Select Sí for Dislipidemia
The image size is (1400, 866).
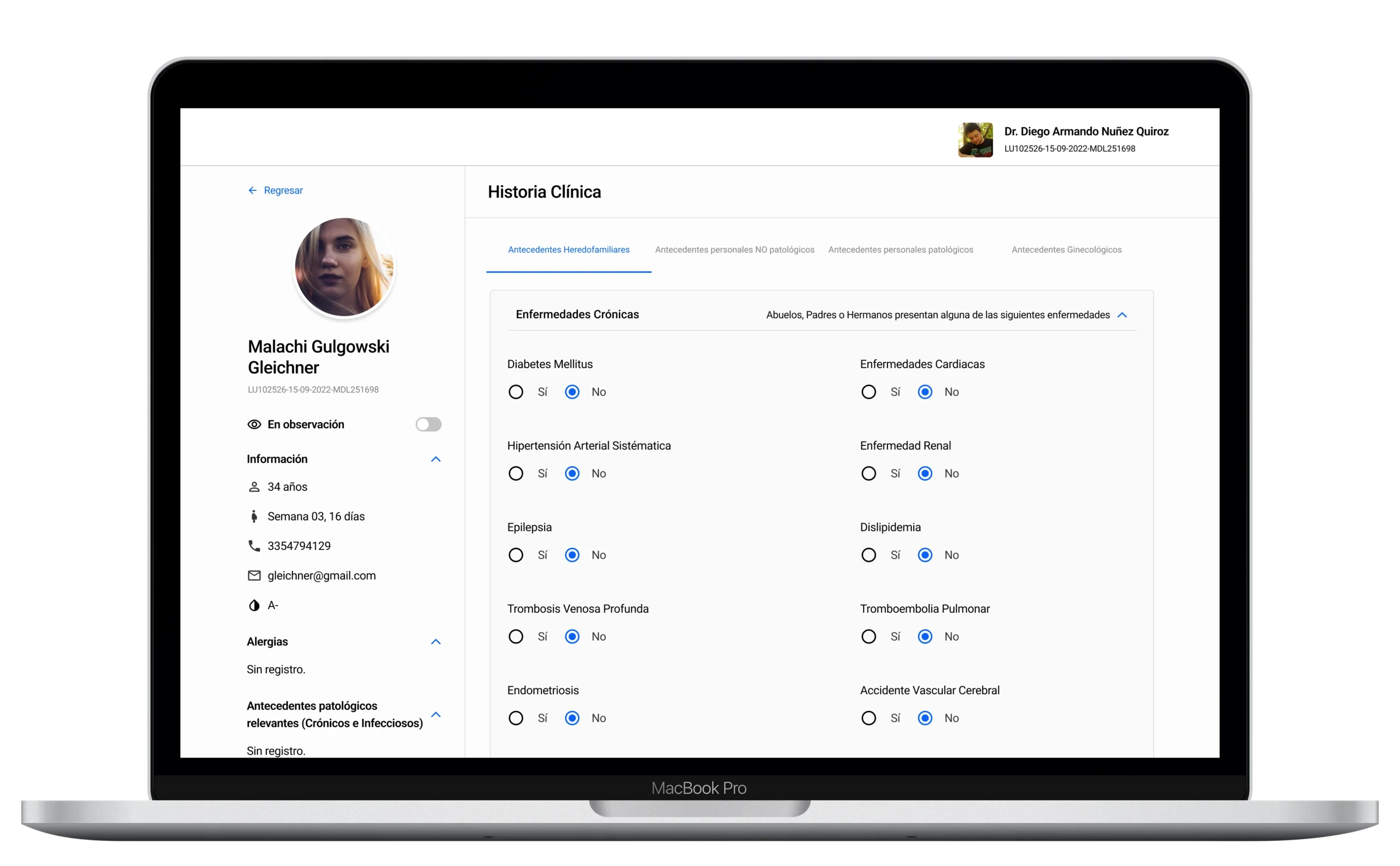[x=868, y=555]
